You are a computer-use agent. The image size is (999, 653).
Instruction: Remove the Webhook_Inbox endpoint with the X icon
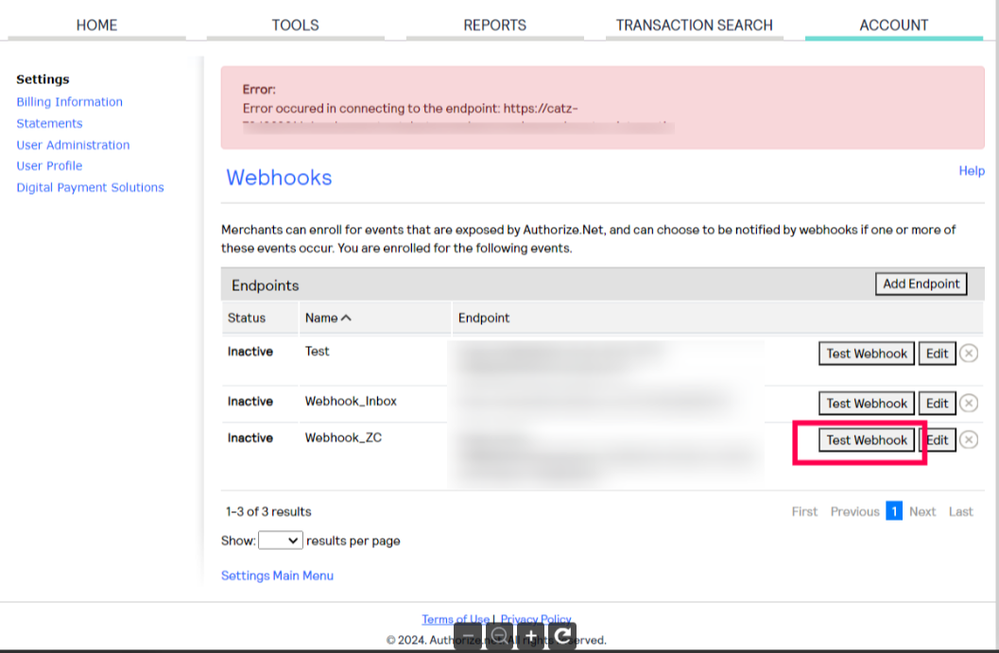pos(968,403)
